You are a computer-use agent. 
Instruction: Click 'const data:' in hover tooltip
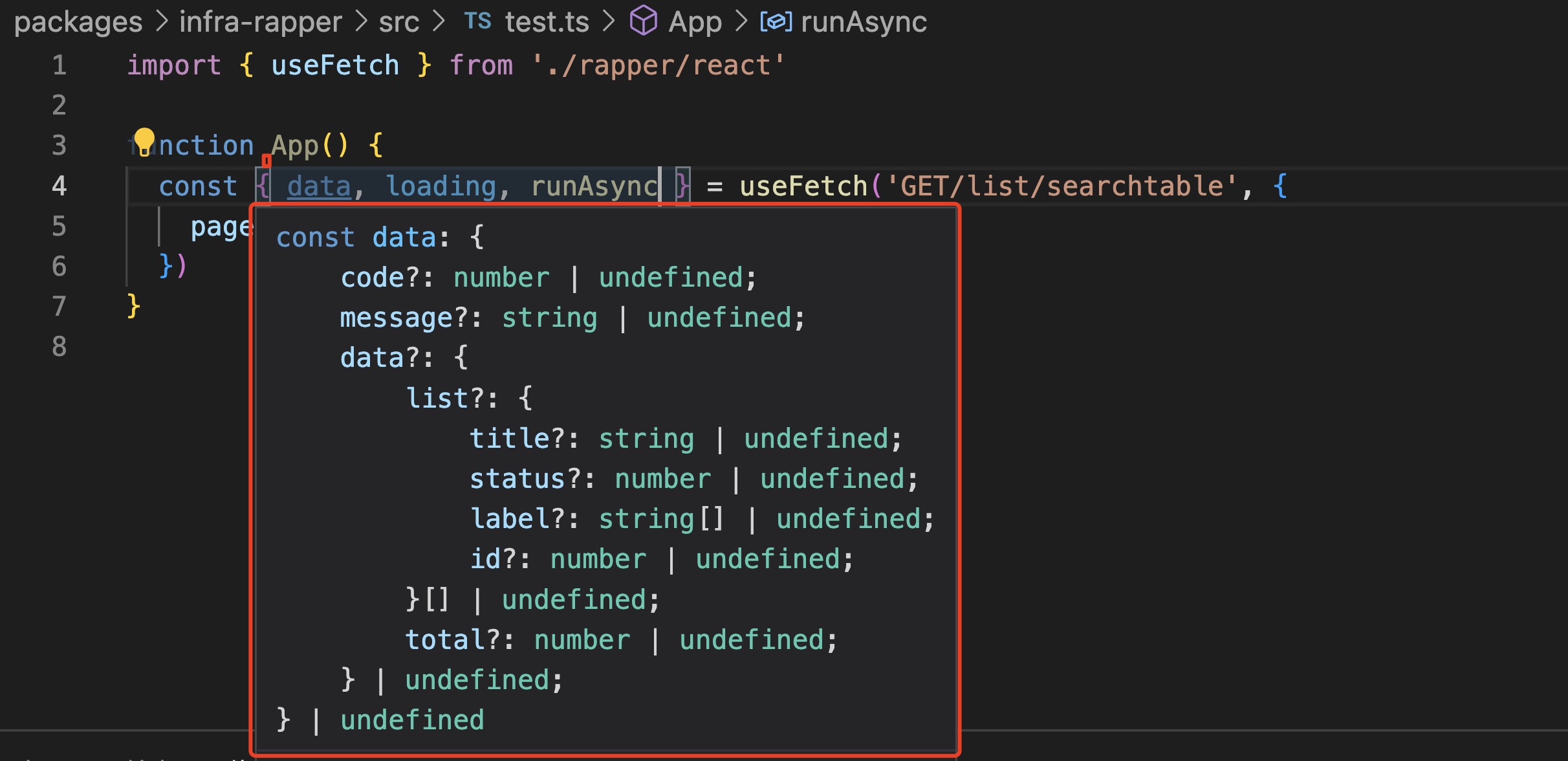click(x=363, y=237)
